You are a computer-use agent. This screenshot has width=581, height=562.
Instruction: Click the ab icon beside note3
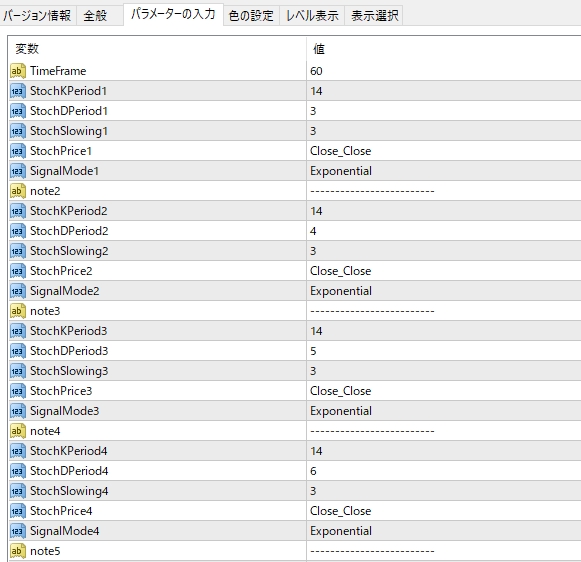18,311
